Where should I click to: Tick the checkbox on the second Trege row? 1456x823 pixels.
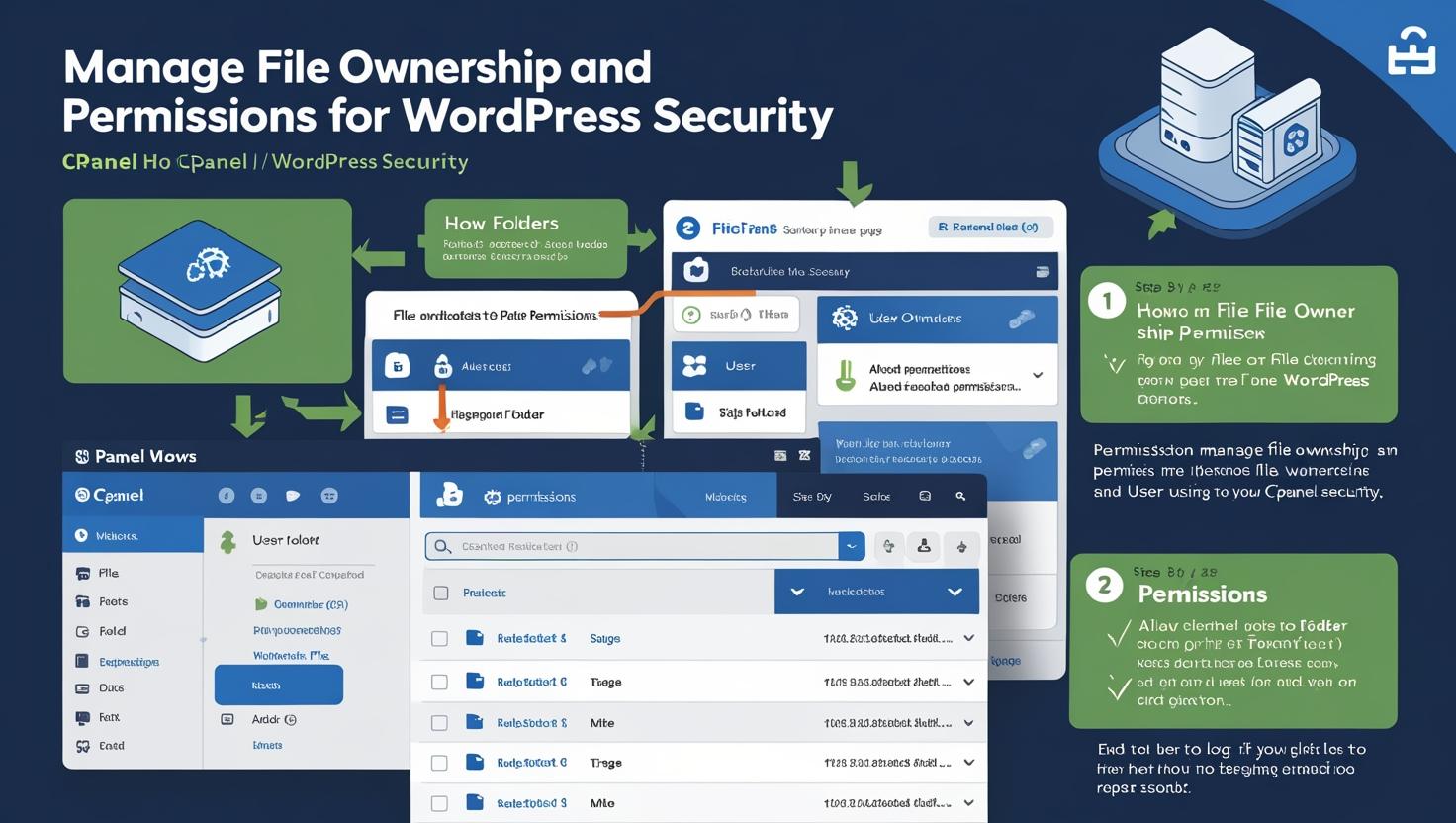pos(440,763)
